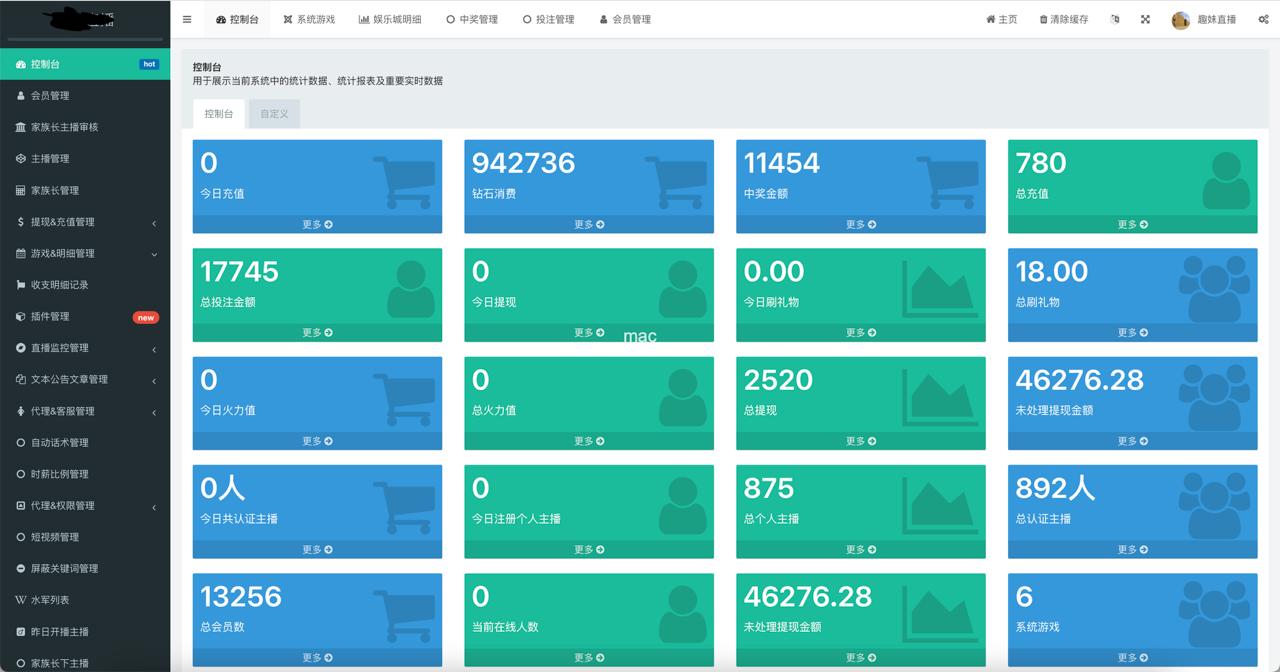The height and width of the screenshot is (672, 1280).
Task: Open settings gears icon at top right
Action: tap(1263, 19)
